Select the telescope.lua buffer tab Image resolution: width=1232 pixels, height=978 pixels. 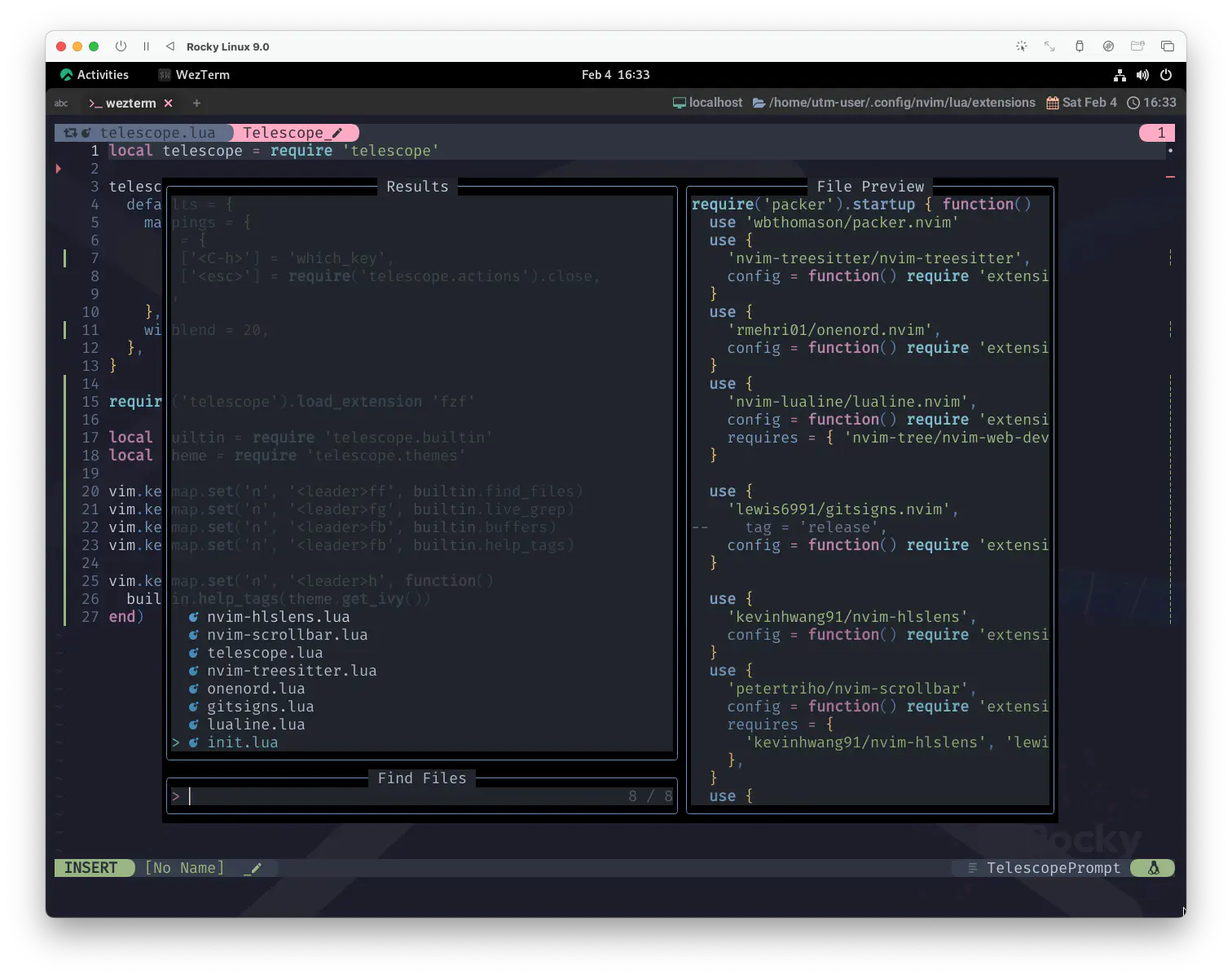click(x=143, y=133)
